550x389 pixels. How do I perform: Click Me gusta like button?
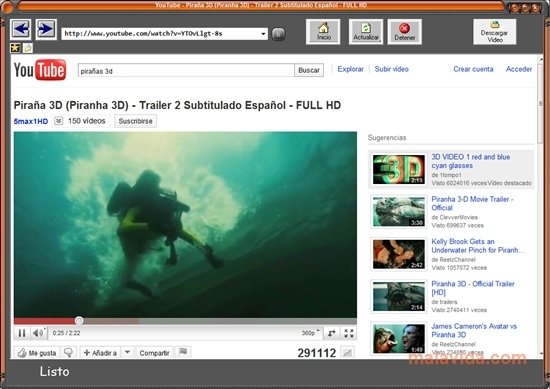coord(37,353)
